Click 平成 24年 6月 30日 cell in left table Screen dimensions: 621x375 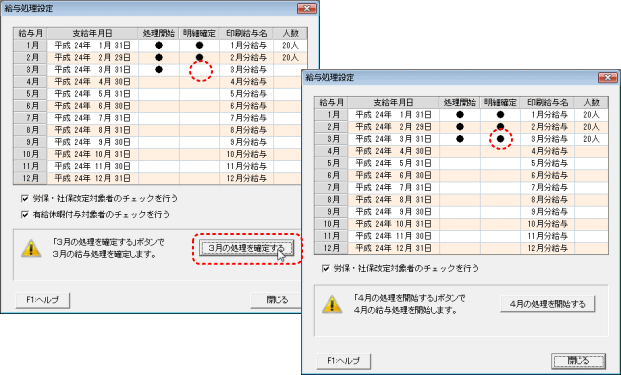(92, 106)
